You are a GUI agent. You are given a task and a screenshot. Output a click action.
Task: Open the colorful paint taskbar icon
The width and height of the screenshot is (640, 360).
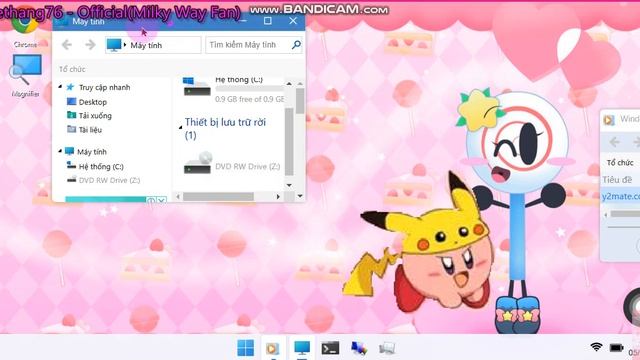click(x=359, y=348)
